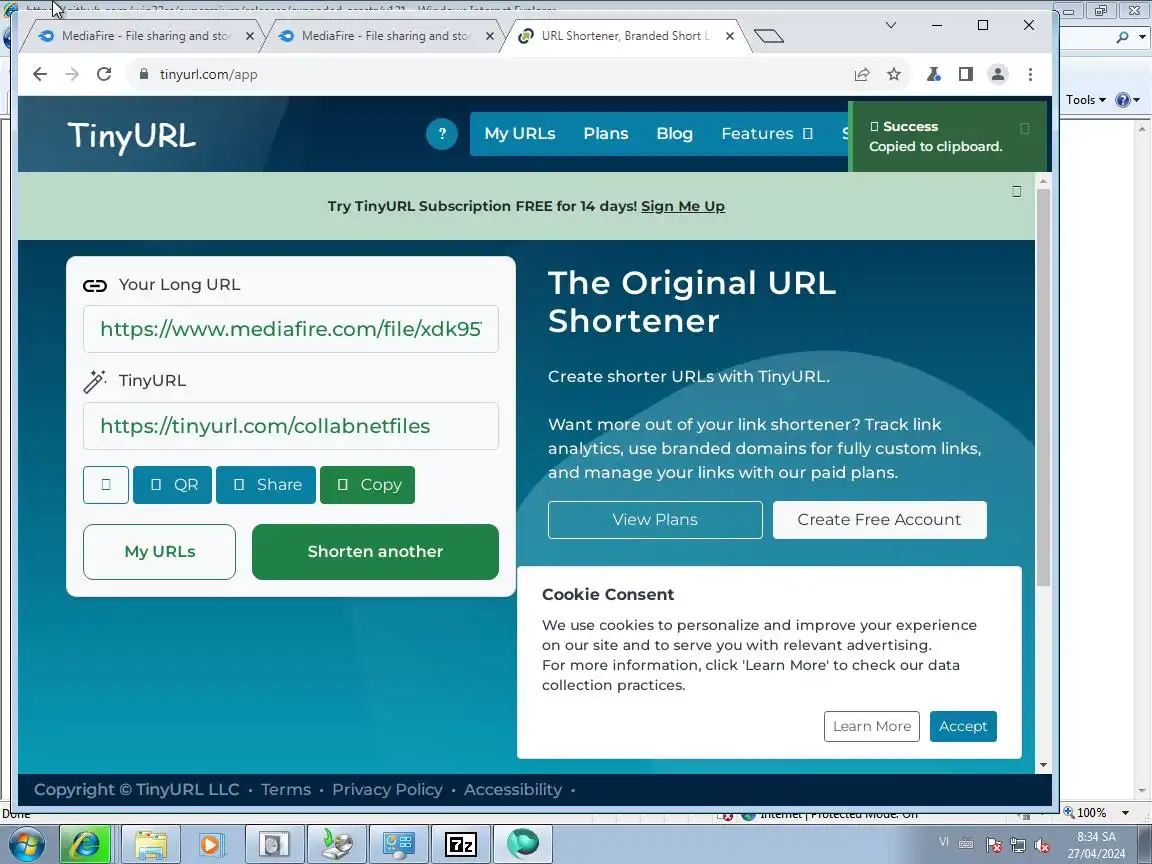Click the scrollbar down arrow
The height and width of the screenshot is (864, 1152).
tap(1043, 765)
